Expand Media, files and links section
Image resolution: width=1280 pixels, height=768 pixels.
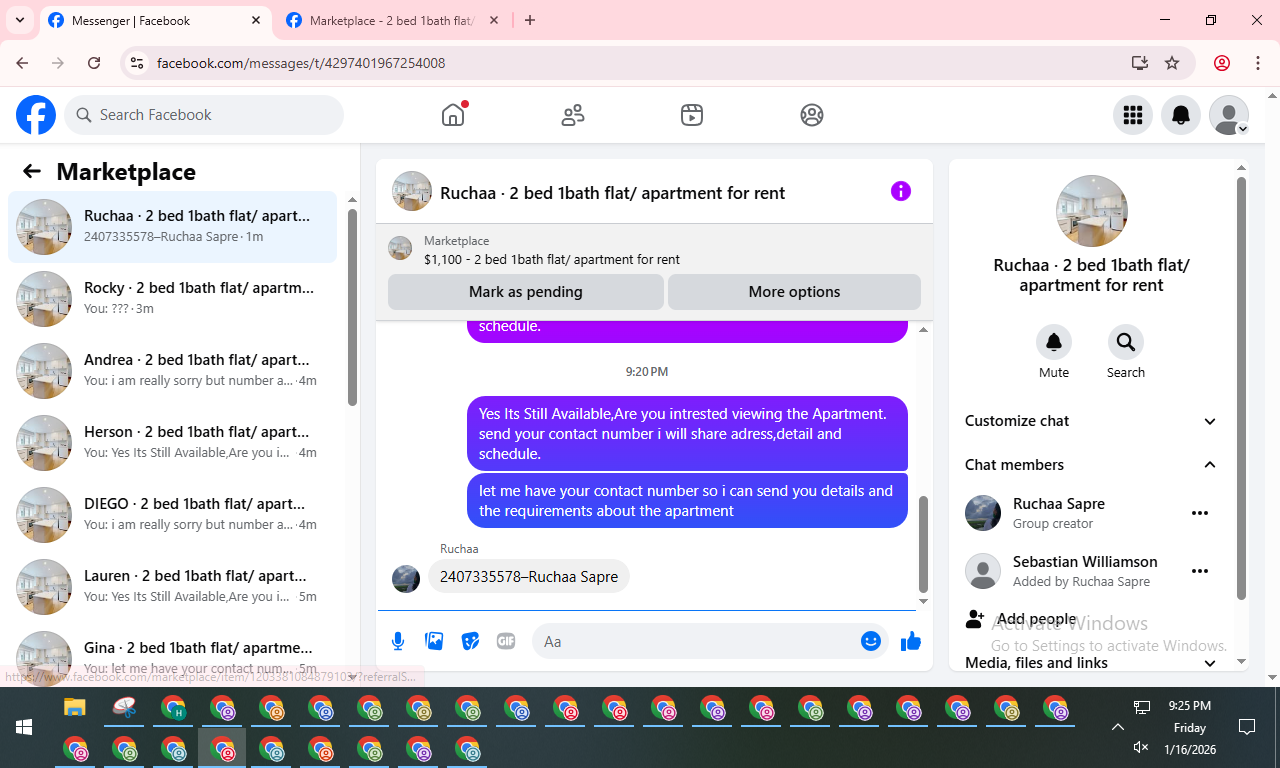point(1091,663)
